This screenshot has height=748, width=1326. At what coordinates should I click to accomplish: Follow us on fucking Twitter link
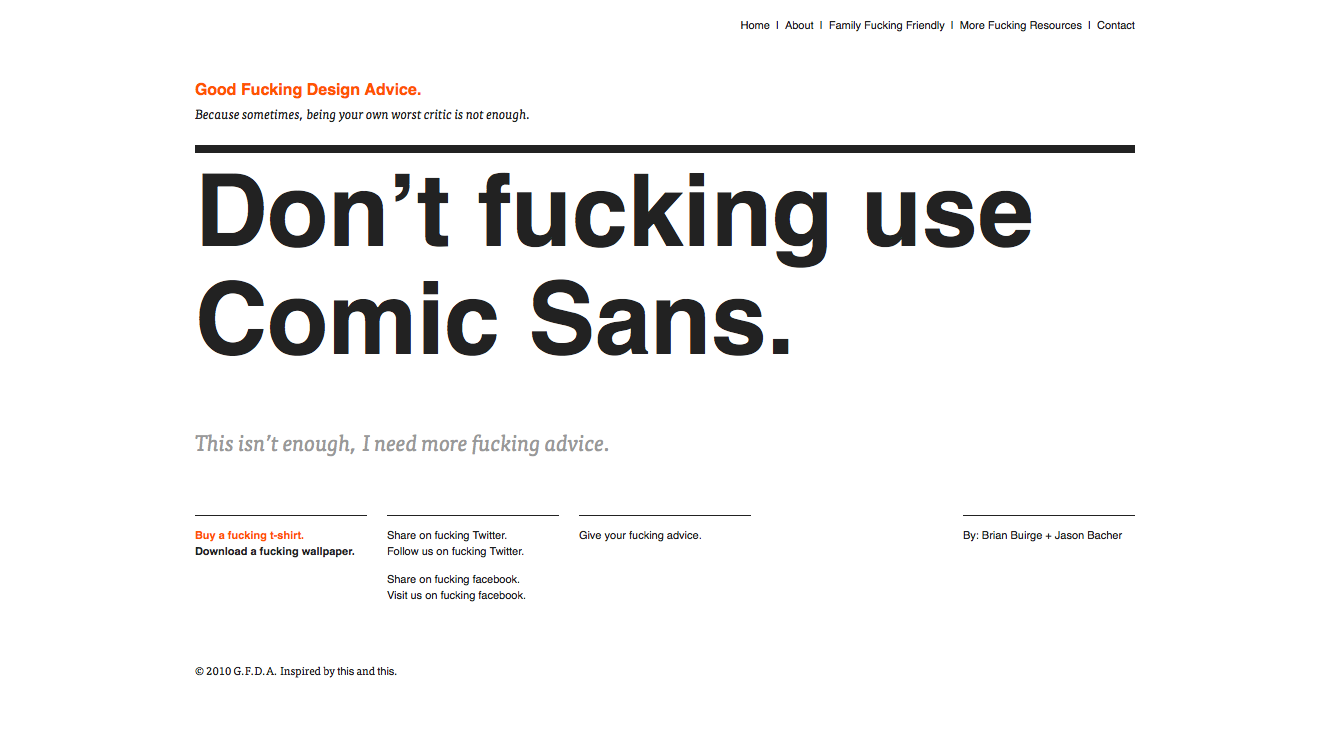[x=455, y=552]
